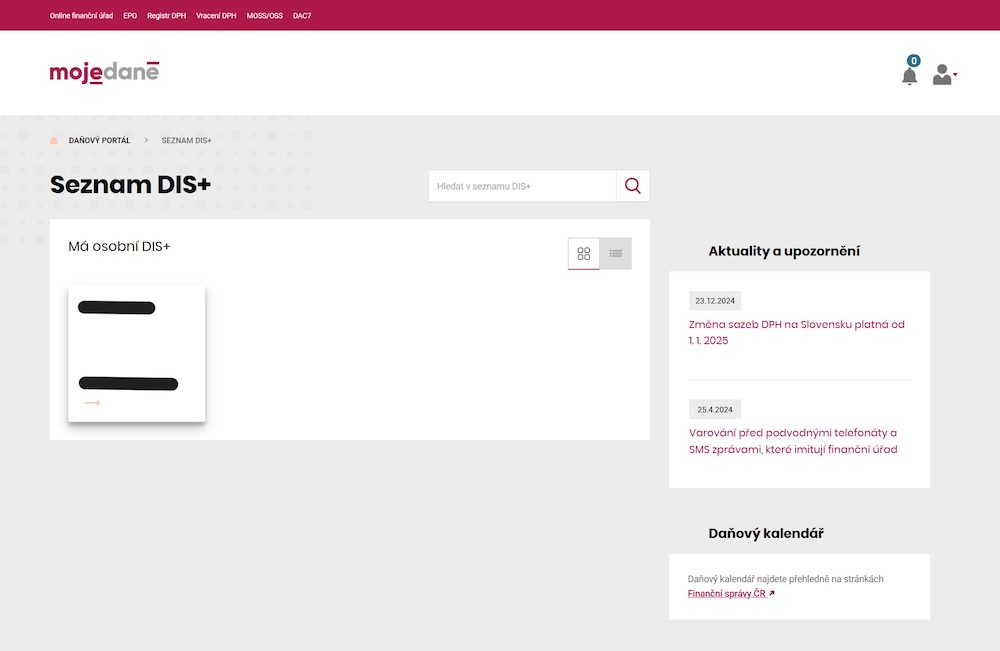Open the user account menu
This screenshot has height=651, width=1000.
pos(943,75)
